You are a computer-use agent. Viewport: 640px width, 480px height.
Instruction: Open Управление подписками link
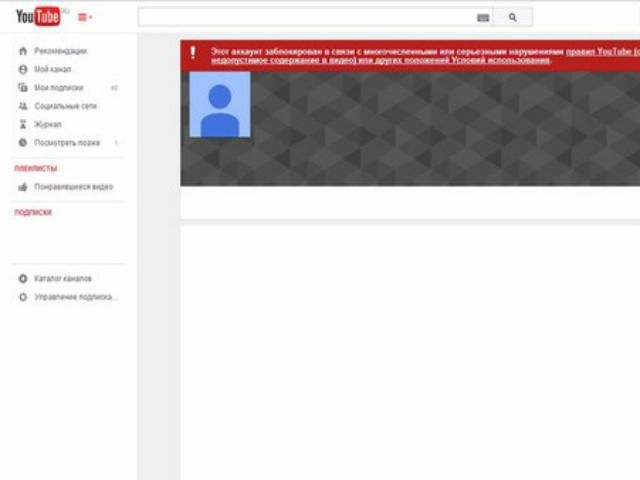76,297
